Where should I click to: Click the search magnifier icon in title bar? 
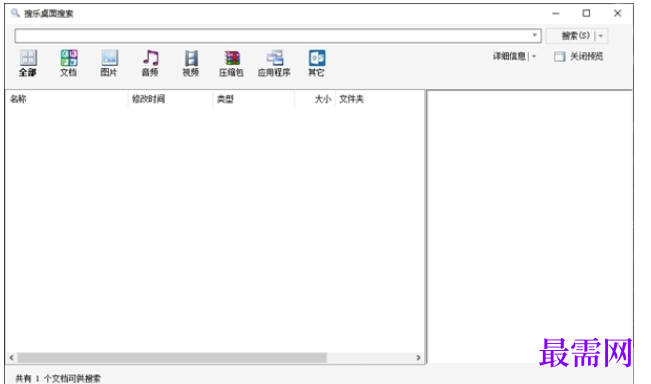coord(15,13)
